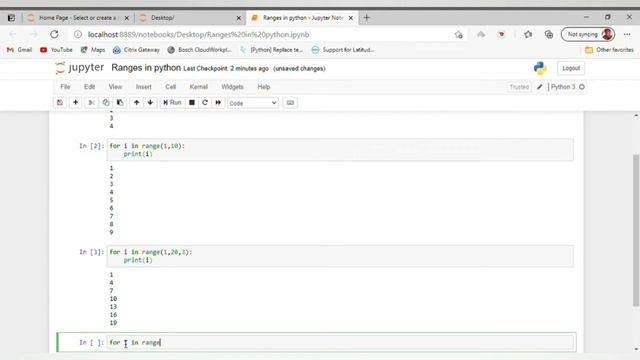Click Not syncing profile button
This screenshot has width=640, height=360.
588,34
